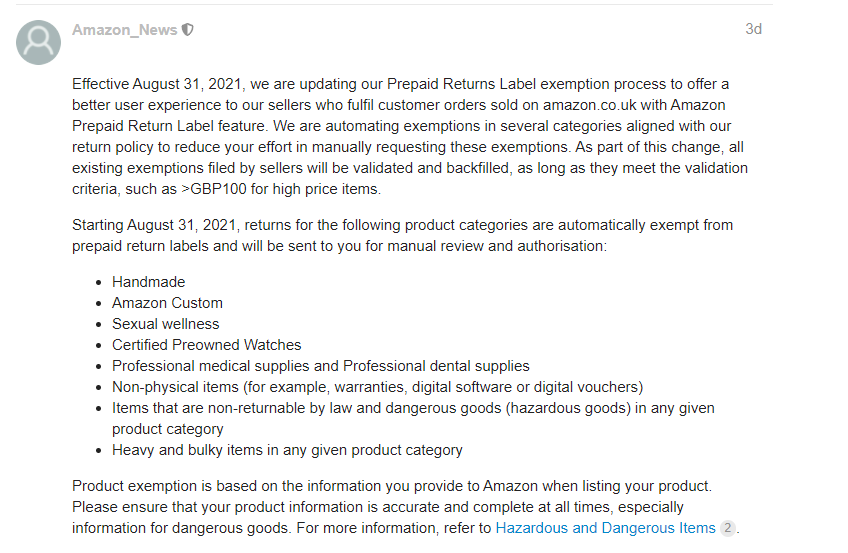Click the Amazon Custom list item
Image resolution: width=848 pixels, height=553 pixels.
point(167,303)
